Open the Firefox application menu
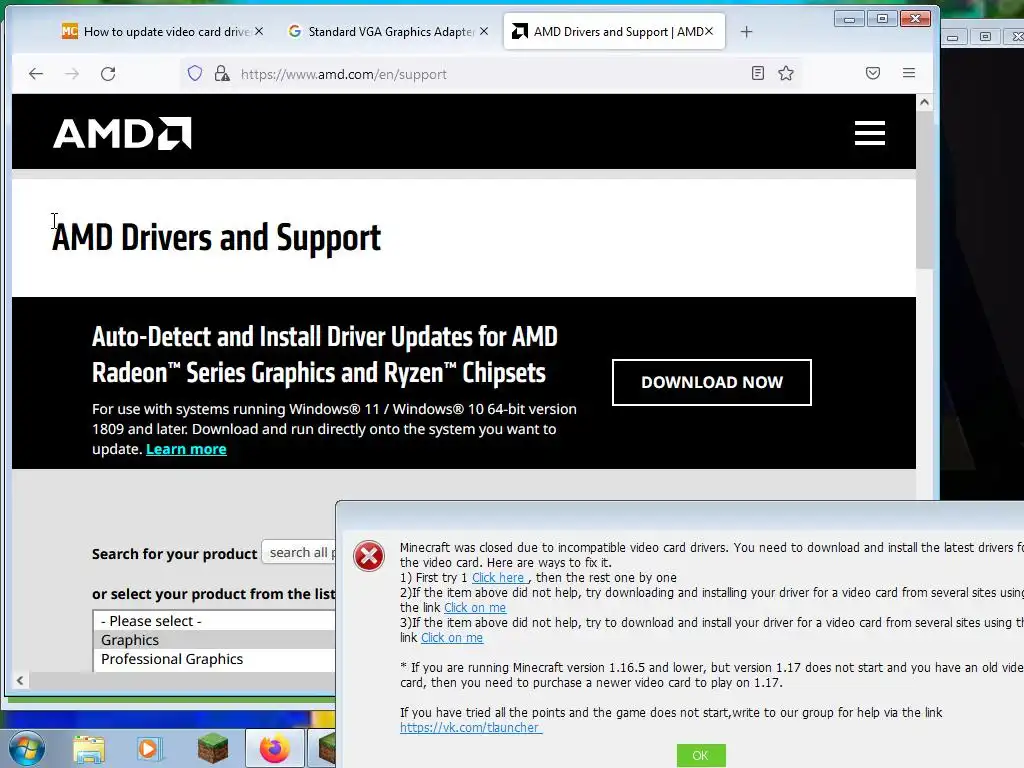Screen dimensions: 1024x768 [x=908, y=73]
